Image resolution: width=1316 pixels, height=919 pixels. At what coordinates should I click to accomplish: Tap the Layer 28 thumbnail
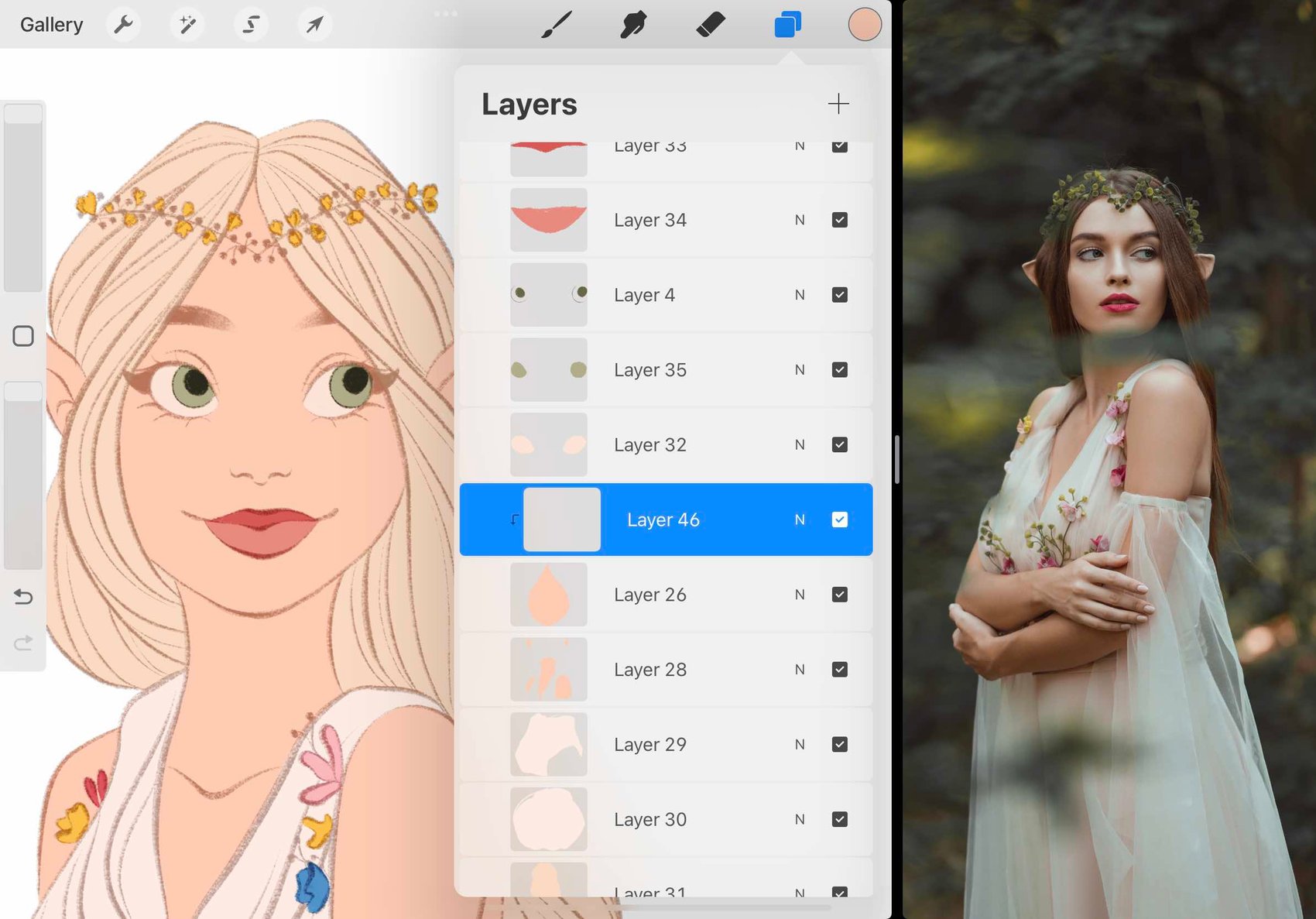(x=549, y=670)
